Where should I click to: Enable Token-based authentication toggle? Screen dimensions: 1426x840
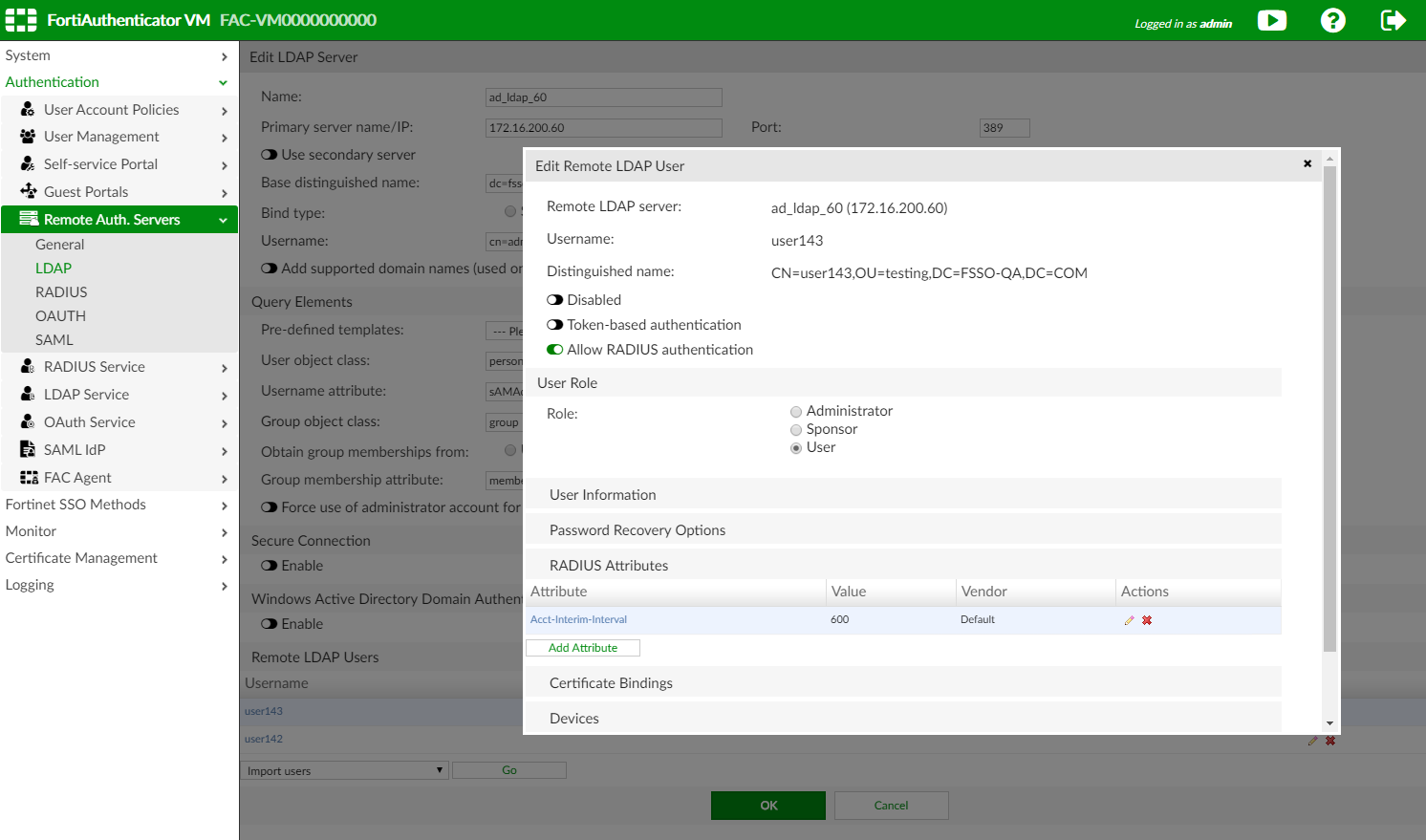click(555, 325)
